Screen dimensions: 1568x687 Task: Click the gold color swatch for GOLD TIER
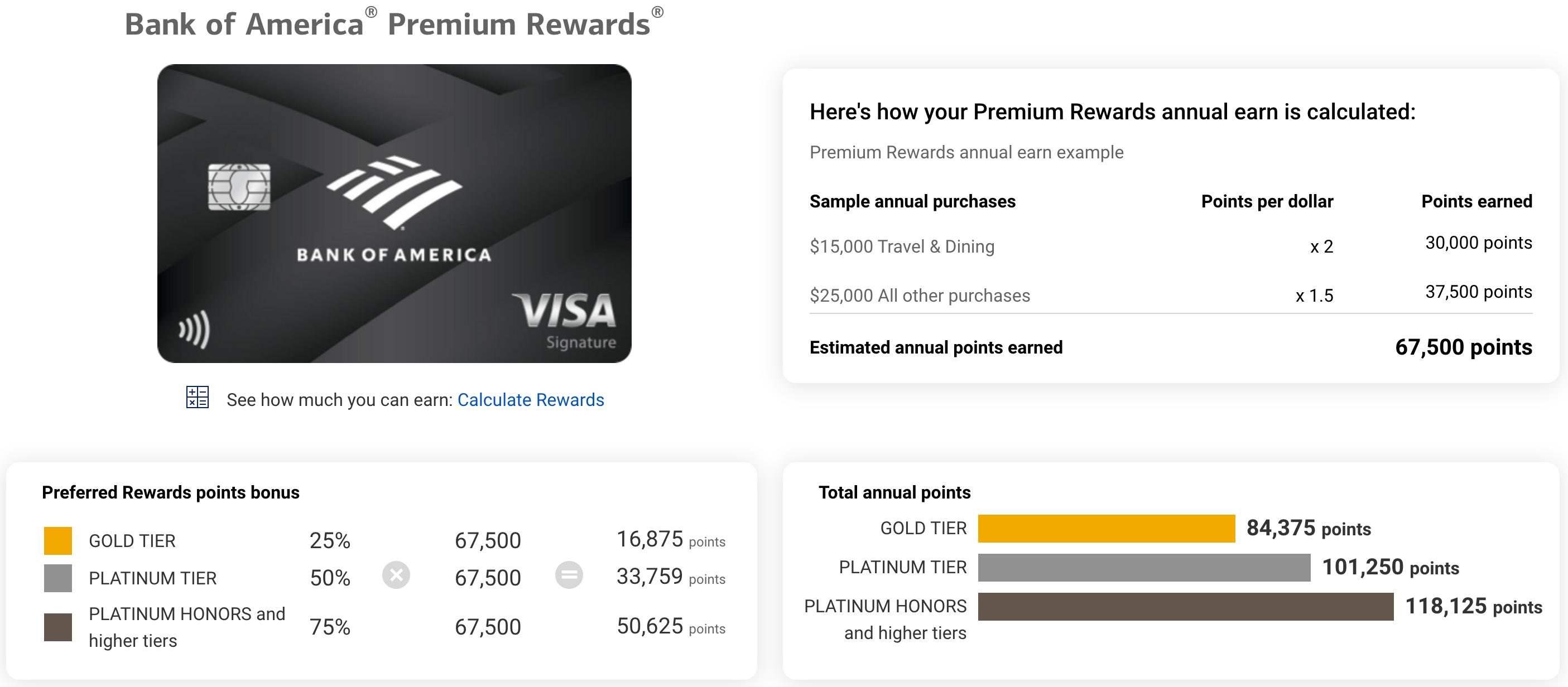[58, 539]
